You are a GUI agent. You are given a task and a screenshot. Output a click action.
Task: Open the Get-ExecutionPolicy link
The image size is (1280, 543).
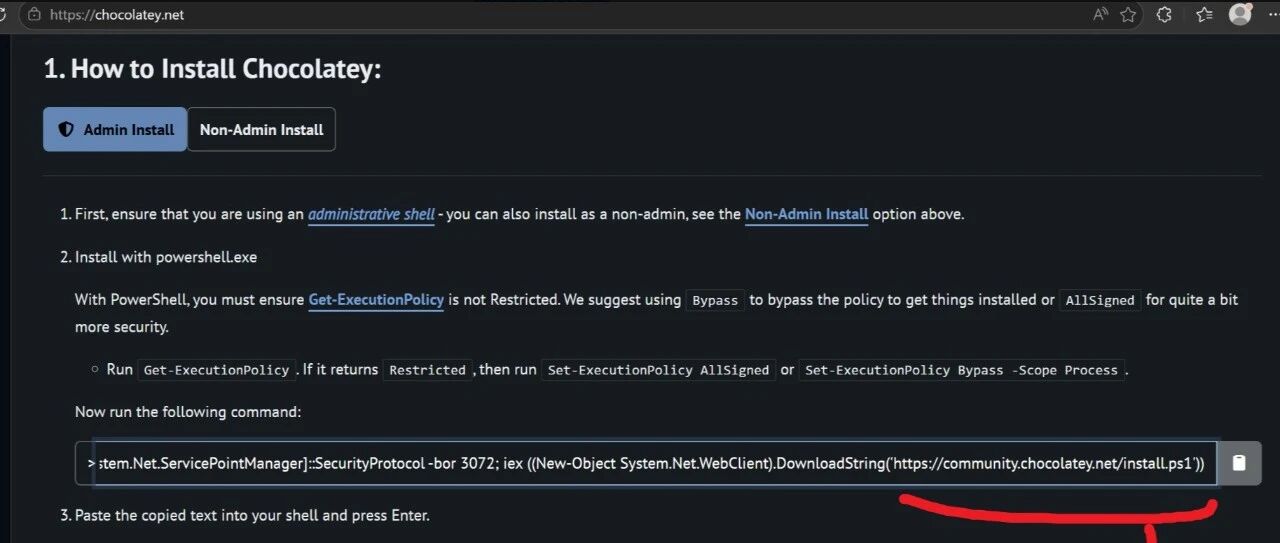376,299
